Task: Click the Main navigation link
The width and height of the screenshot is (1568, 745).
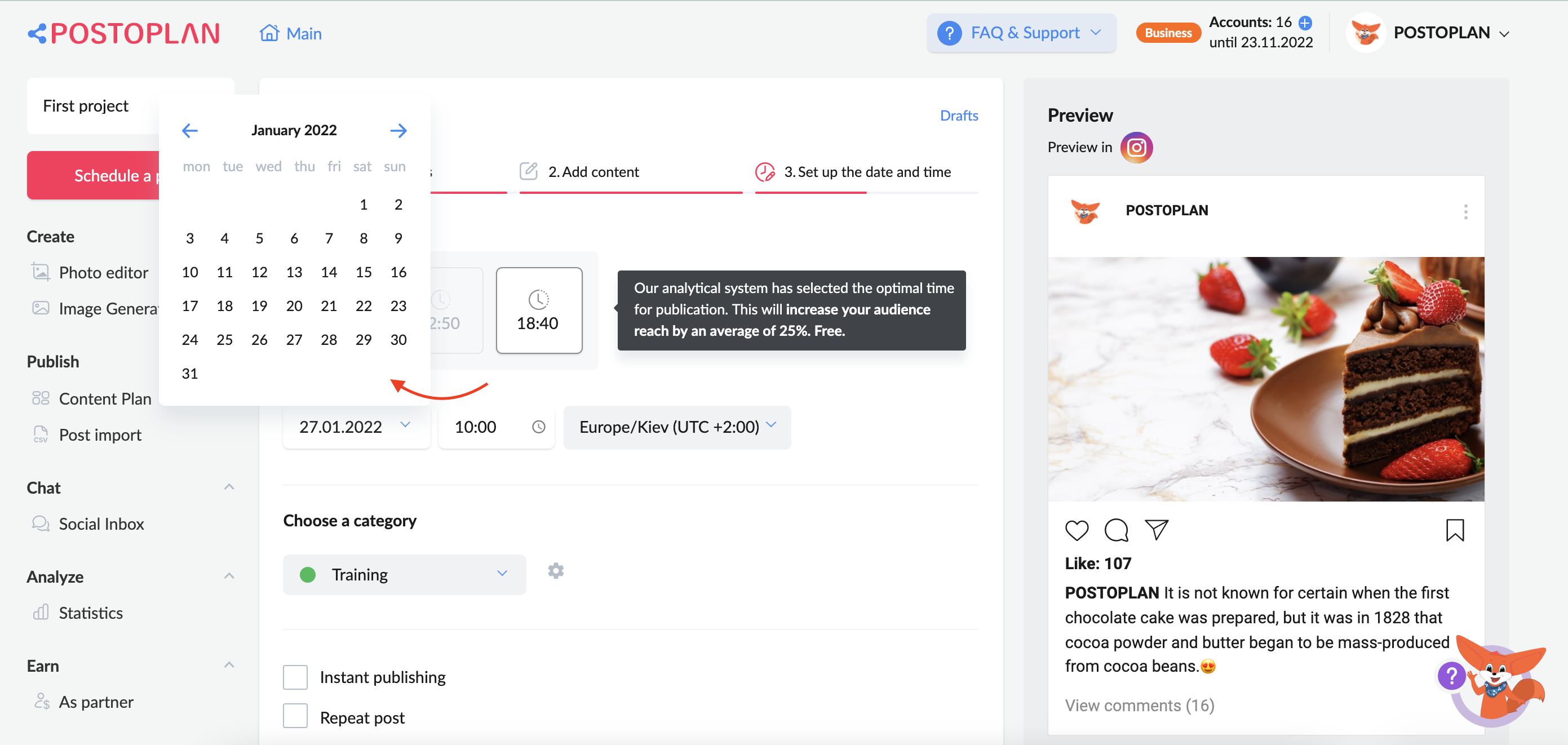Action: pos(304,33)
